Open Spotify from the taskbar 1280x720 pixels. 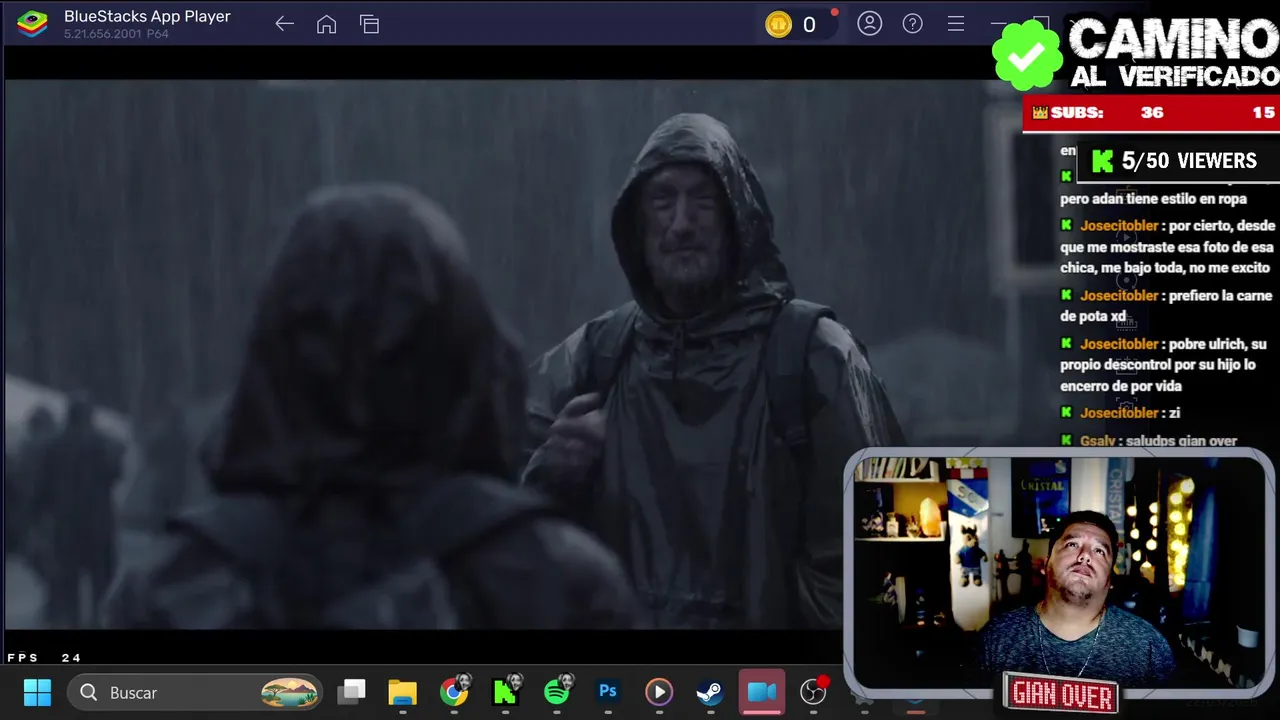557,692
